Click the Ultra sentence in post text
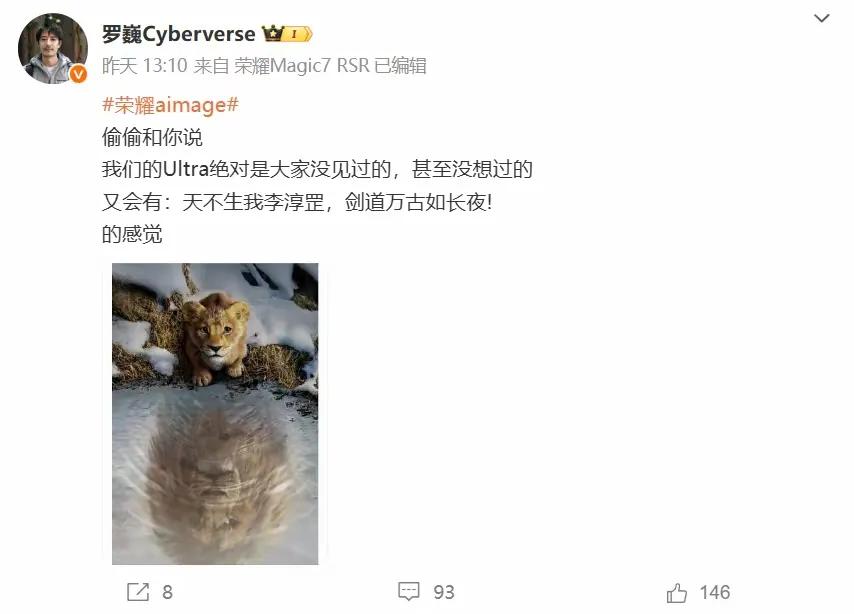 pos(317,169)
